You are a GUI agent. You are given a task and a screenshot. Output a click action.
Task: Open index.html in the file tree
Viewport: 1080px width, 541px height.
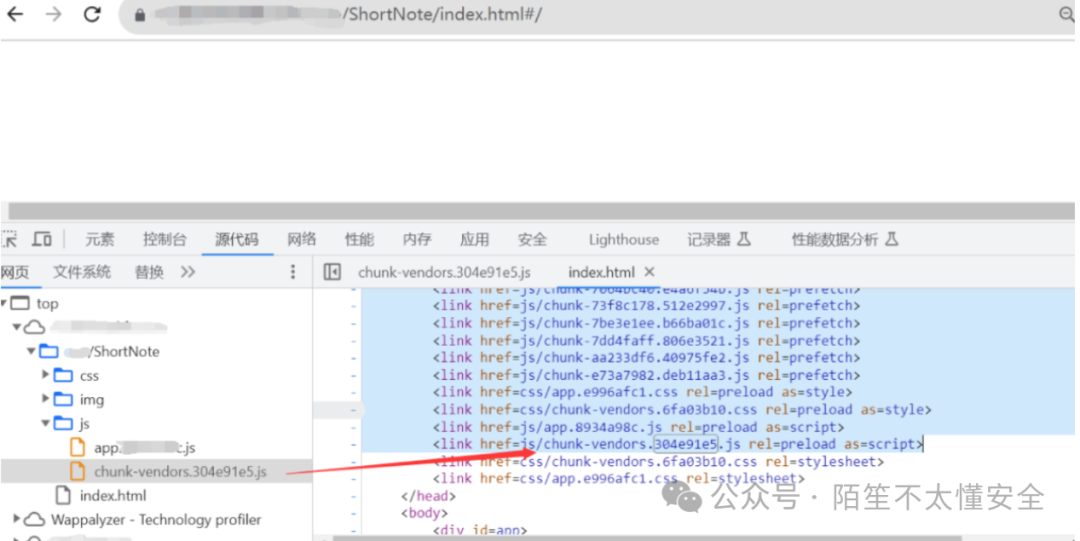click(113, 496)
